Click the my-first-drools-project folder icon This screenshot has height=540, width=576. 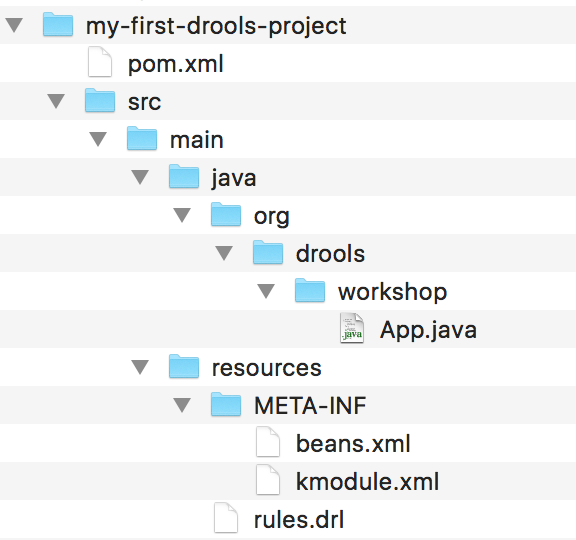point(58,24)
